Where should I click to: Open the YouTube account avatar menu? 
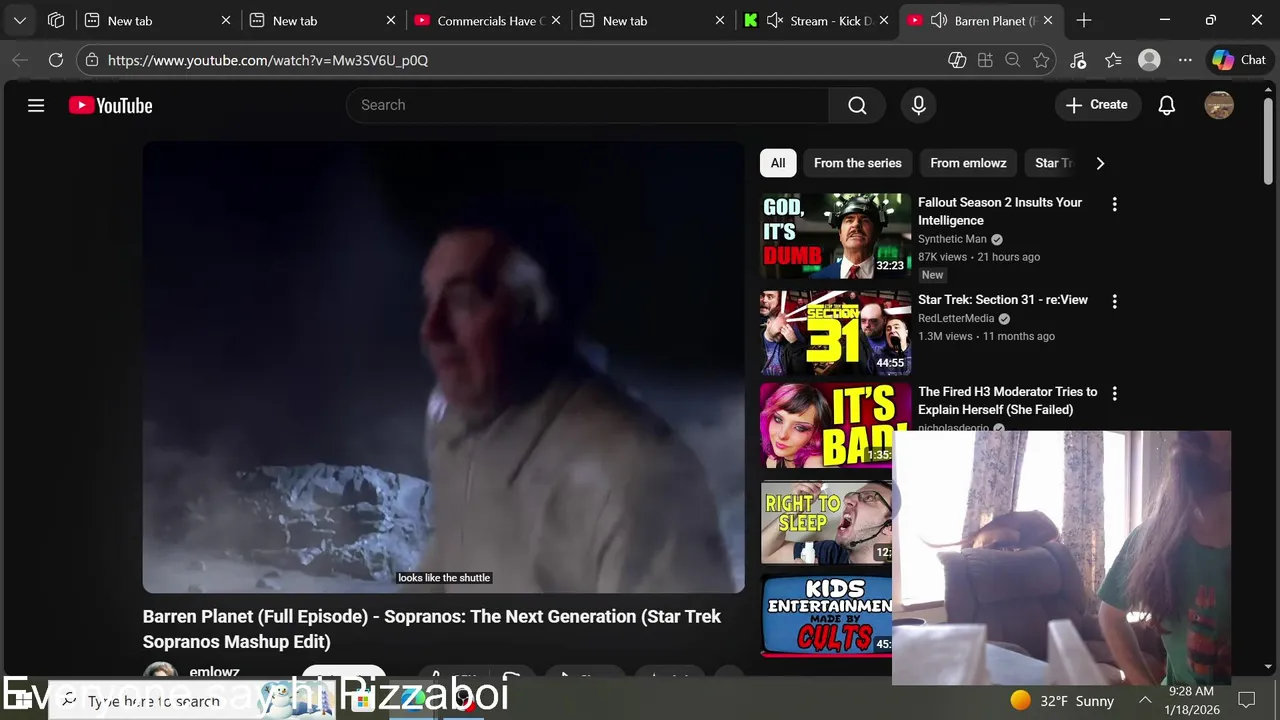(x=1219, y=105)
